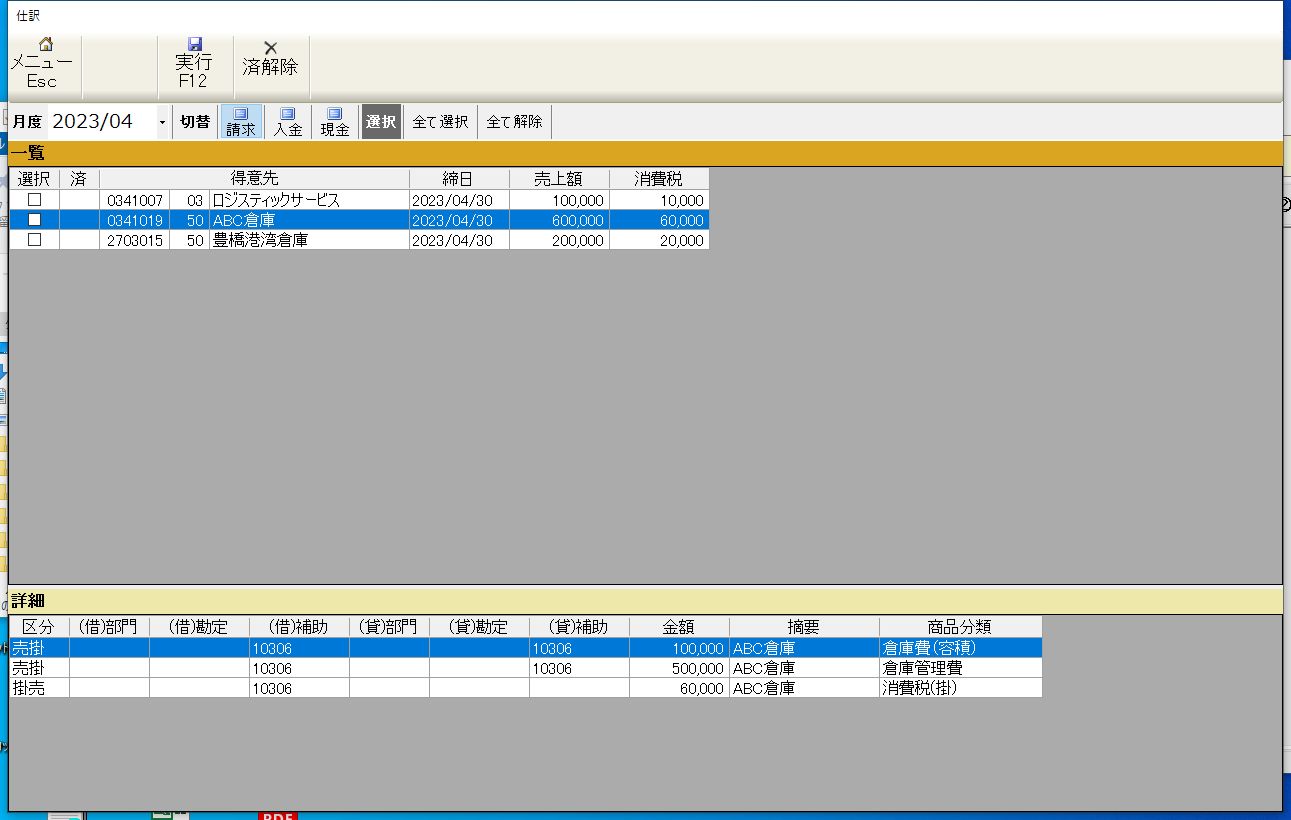The height and width of the screenshot is (820, 1291).
Task: Select the 倉庫管理費 detail row
Action: coord(921,668)
